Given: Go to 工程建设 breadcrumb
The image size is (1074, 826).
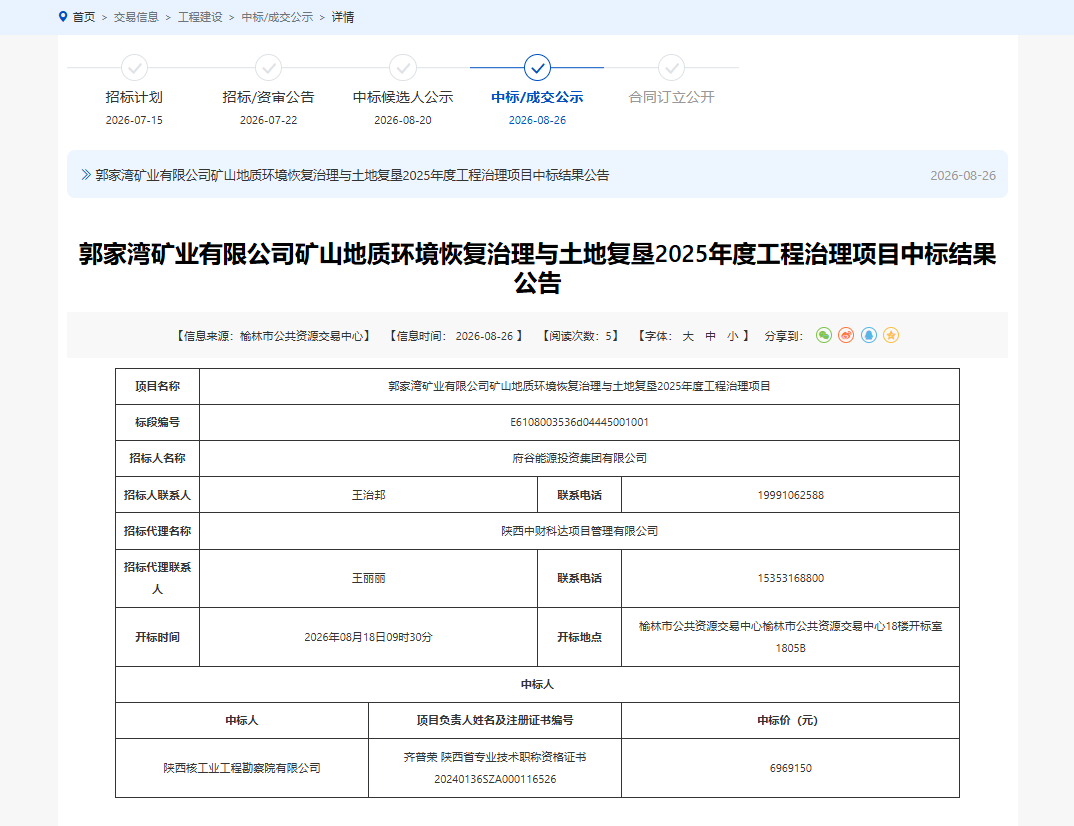Looking at the screenshot, I should [x=200, y=17].
